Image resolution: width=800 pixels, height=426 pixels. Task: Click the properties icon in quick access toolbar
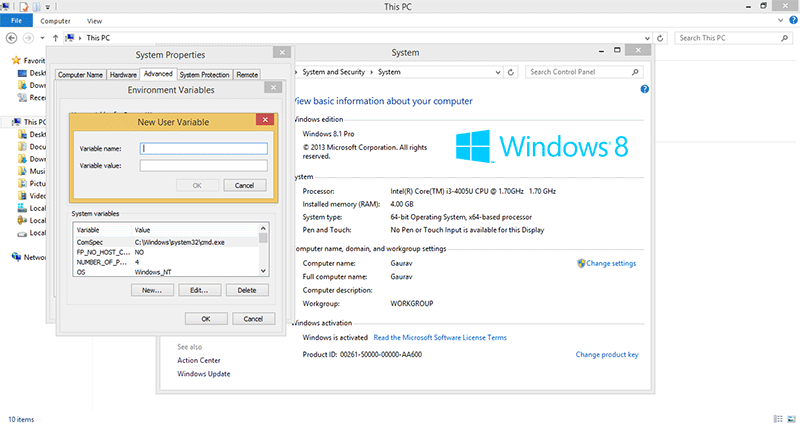[x=24, y=7]
